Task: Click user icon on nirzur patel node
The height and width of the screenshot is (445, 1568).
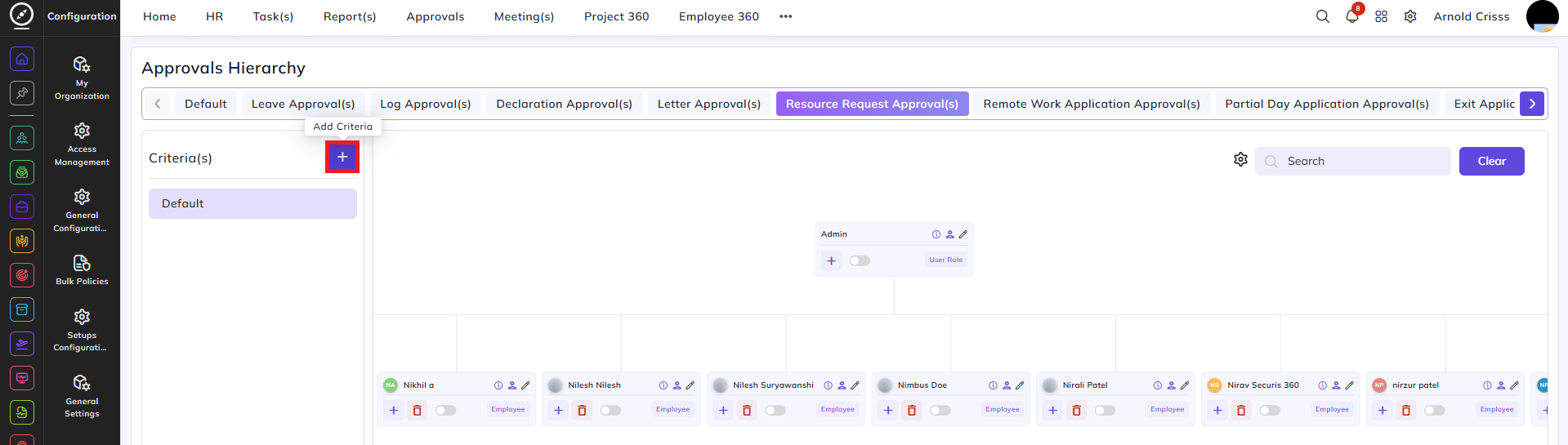Action: click(x=1501, y=385)
